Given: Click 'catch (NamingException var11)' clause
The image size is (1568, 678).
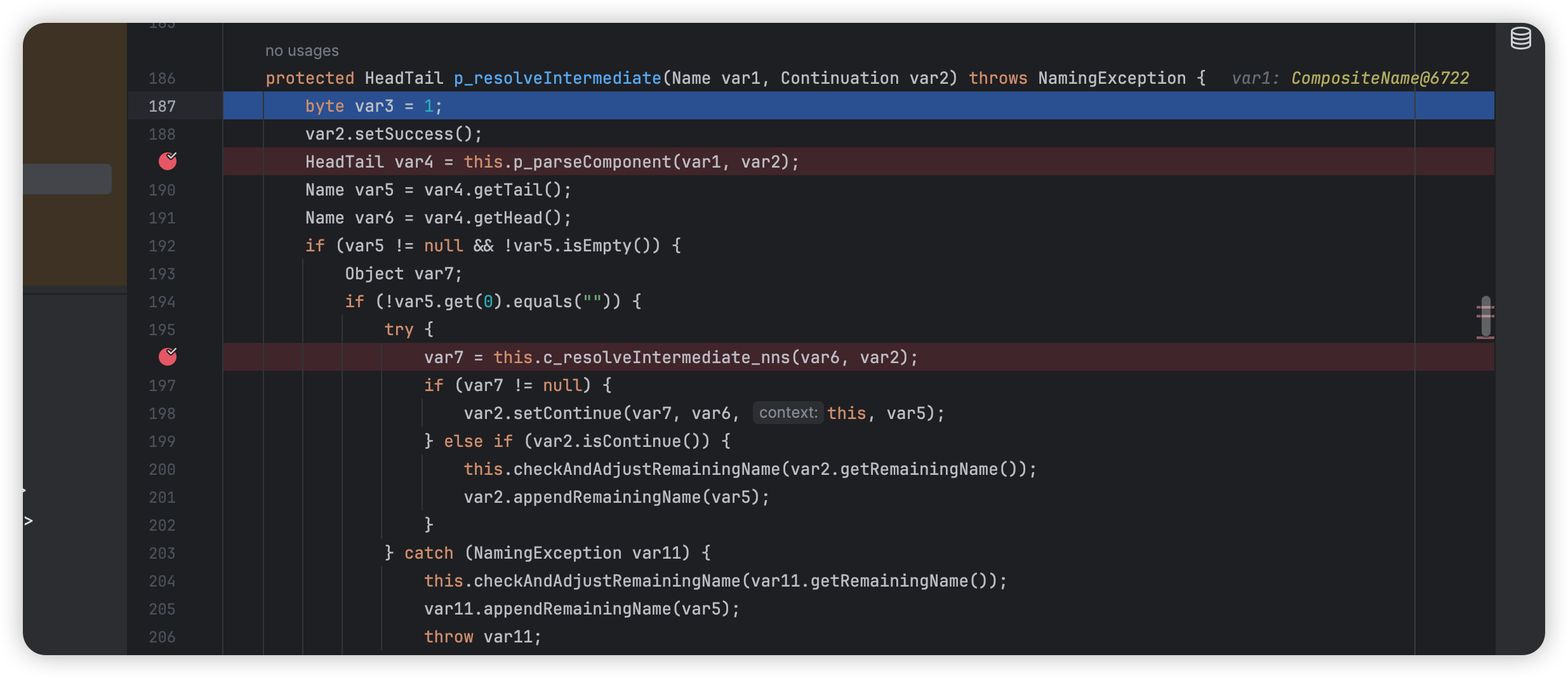Looking at the screenshot, I should click(x=547, y=553).
